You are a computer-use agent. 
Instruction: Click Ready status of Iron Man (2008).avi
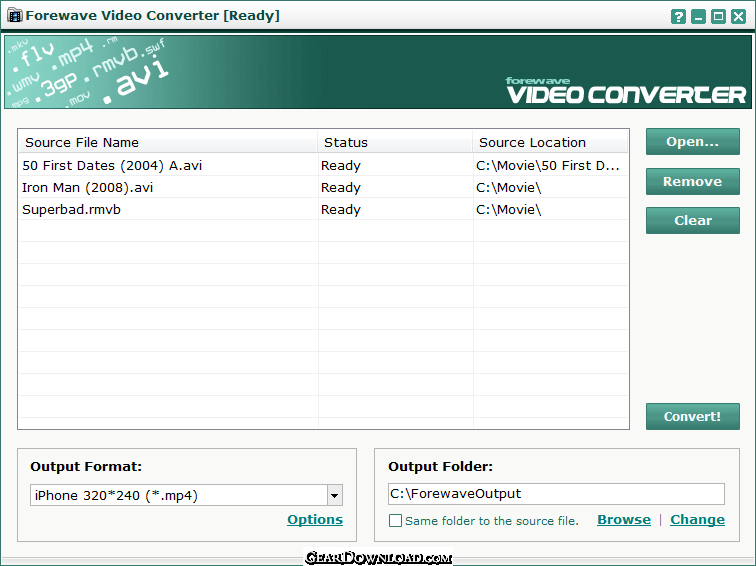(340, 188)
